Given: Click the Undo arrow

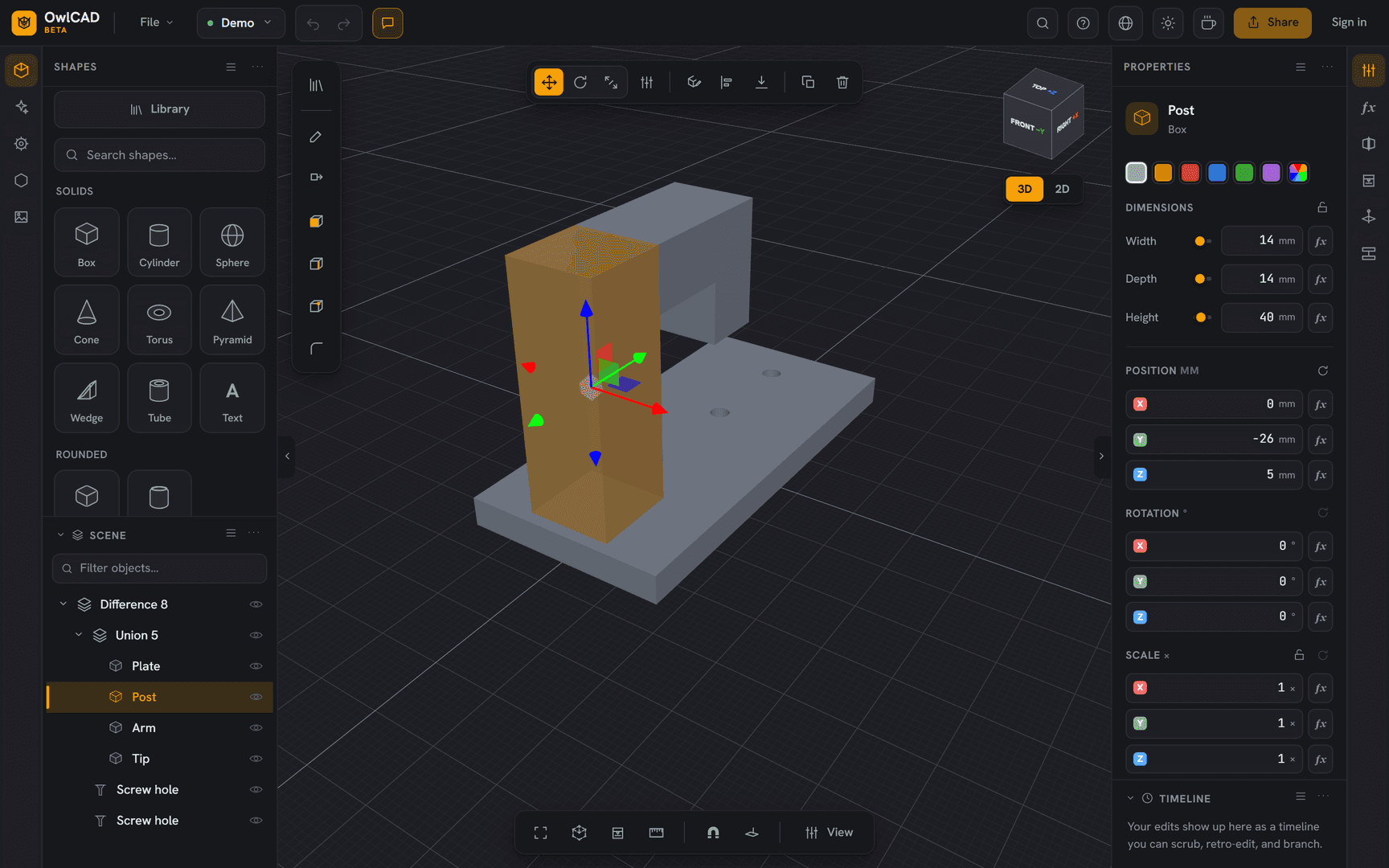Looking at the screenshot, I should pyautogui.click(x=313, y=23).
